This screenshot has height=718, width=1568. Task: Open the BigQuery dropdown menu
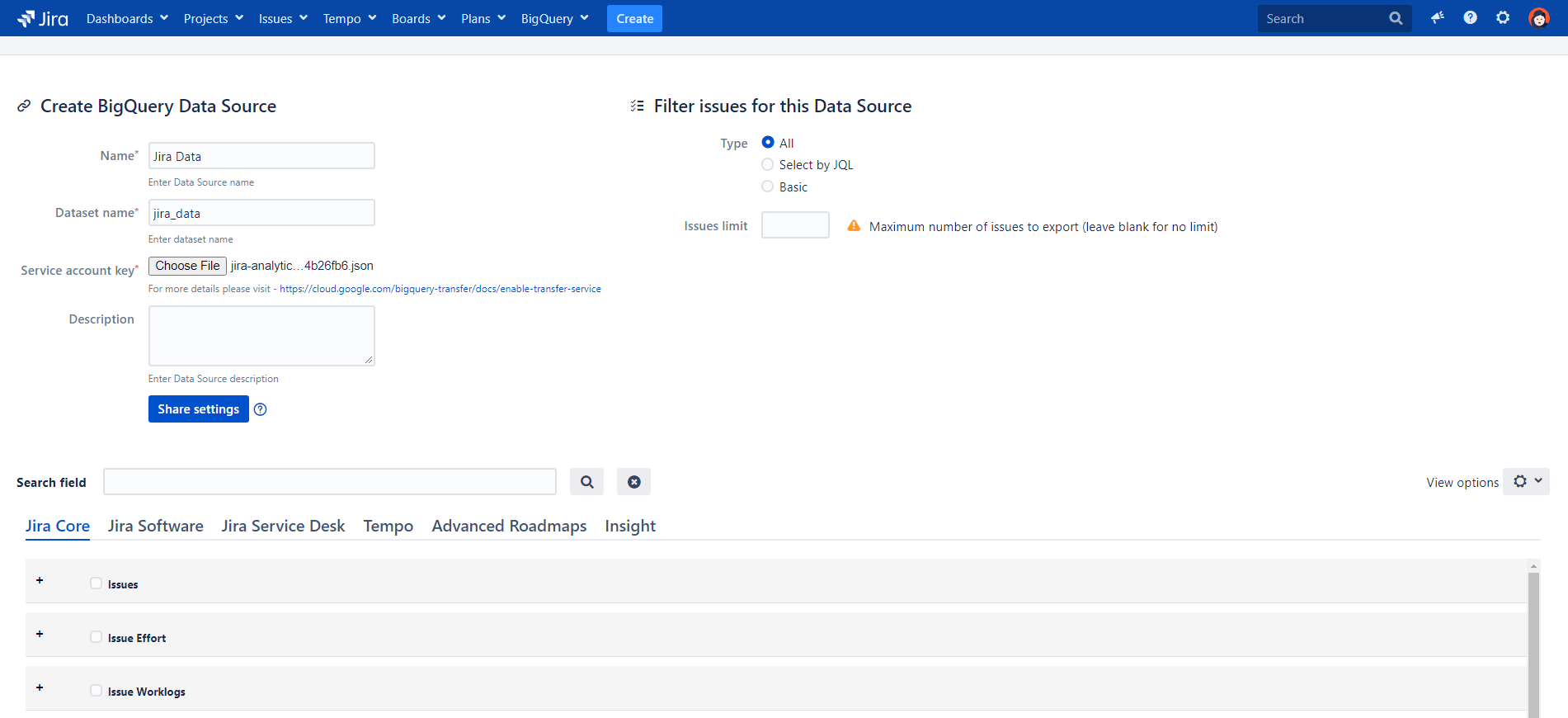click(554, 18)
